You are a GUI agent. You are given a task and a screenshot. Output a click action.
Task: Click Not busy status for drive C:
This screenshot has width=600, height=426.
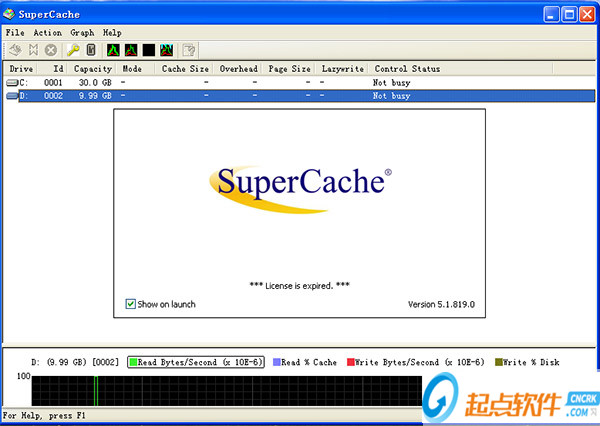point(391,82)
